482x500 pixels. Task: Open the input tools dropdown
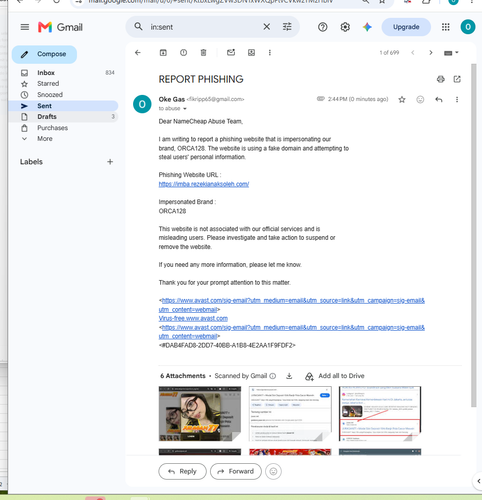pos(451,53)
